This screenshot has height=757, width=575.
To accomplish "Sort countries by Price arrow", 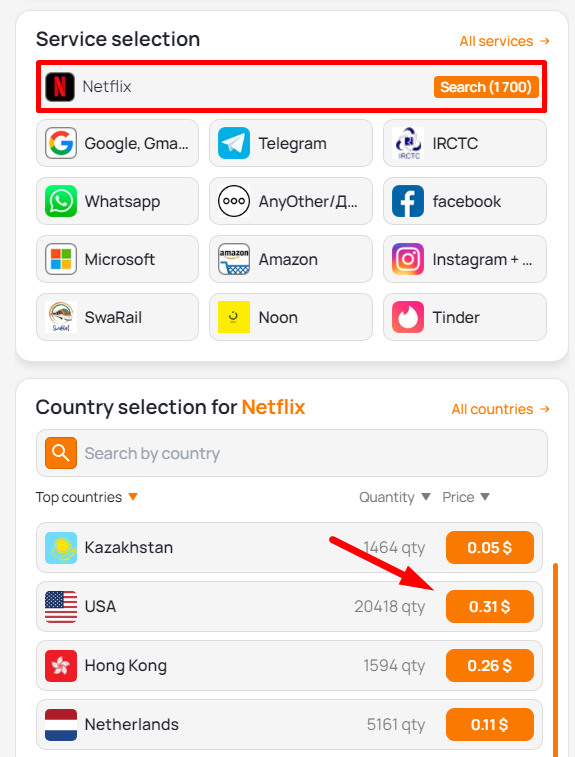I will 485,497.
